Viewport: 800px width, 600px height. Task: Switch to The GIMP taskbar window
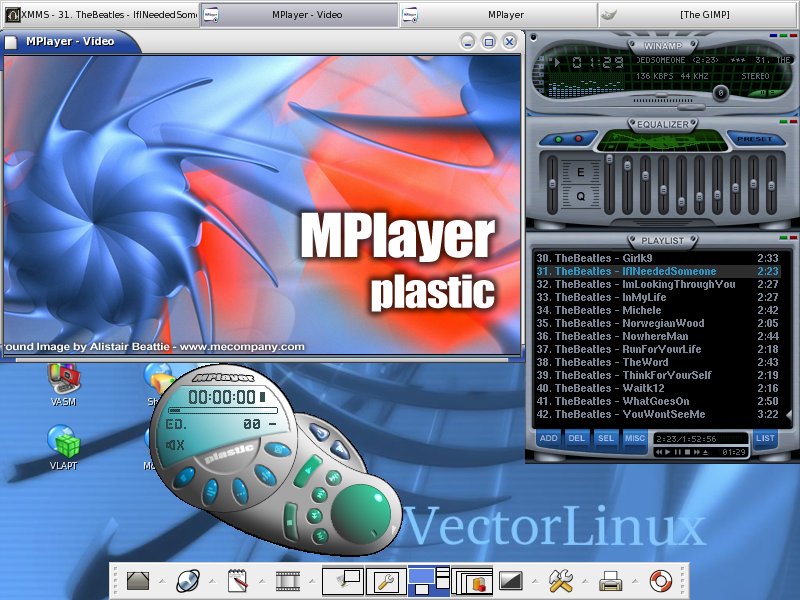[x=698, y=14]
